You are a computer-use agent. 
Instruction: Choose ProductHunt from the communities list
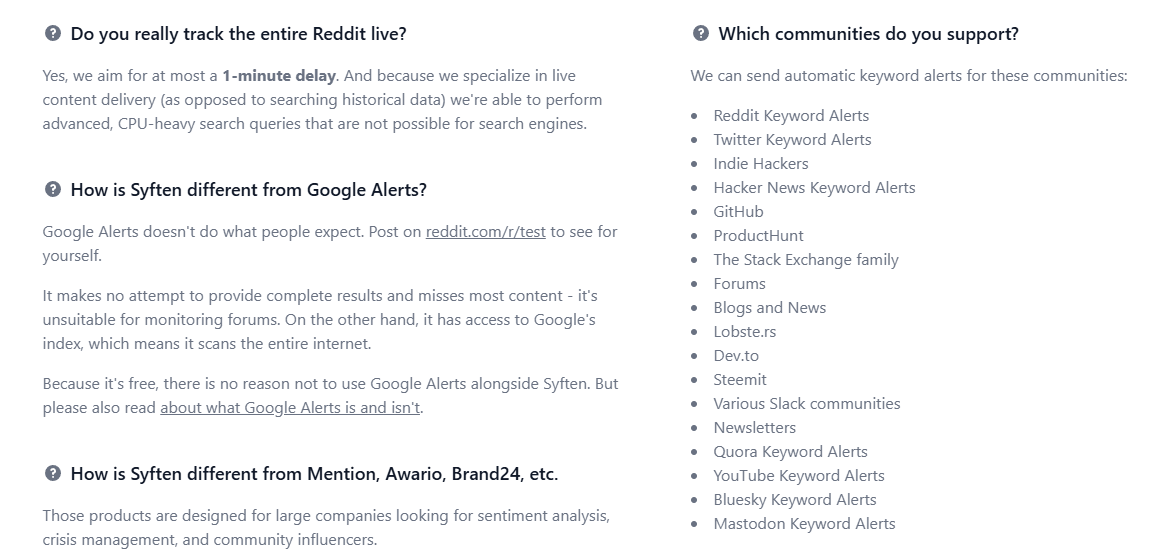point(758,236)
